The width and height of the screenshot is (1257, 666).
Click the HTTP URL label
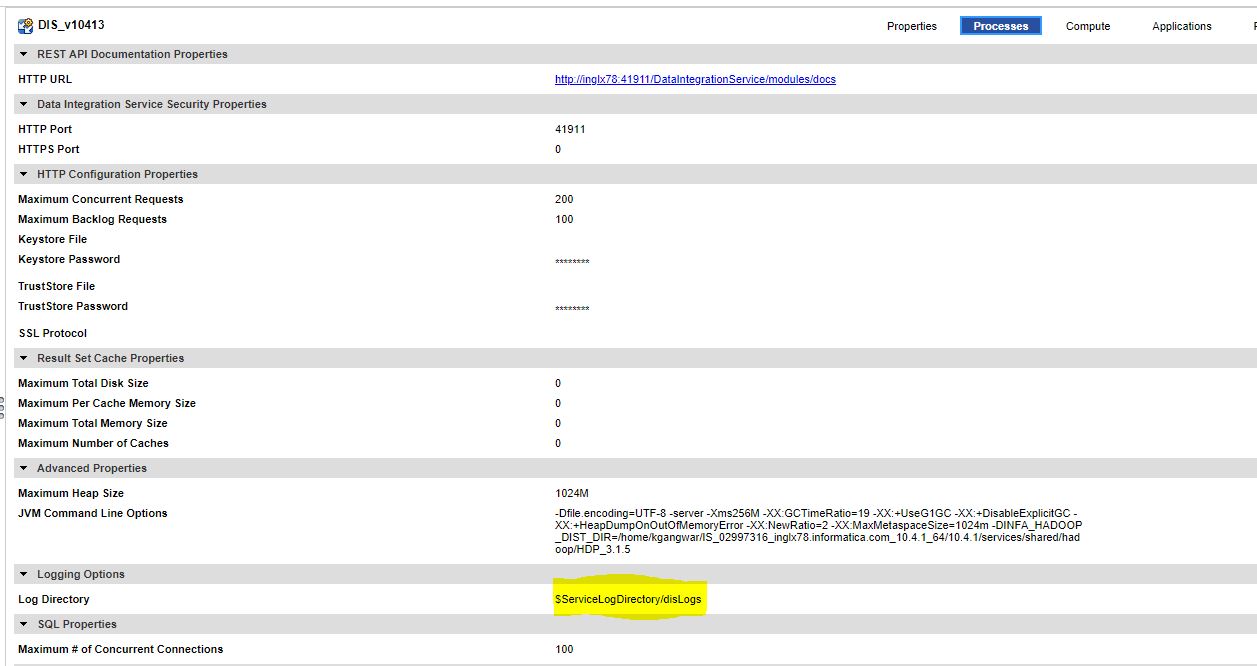pos(45,79)
